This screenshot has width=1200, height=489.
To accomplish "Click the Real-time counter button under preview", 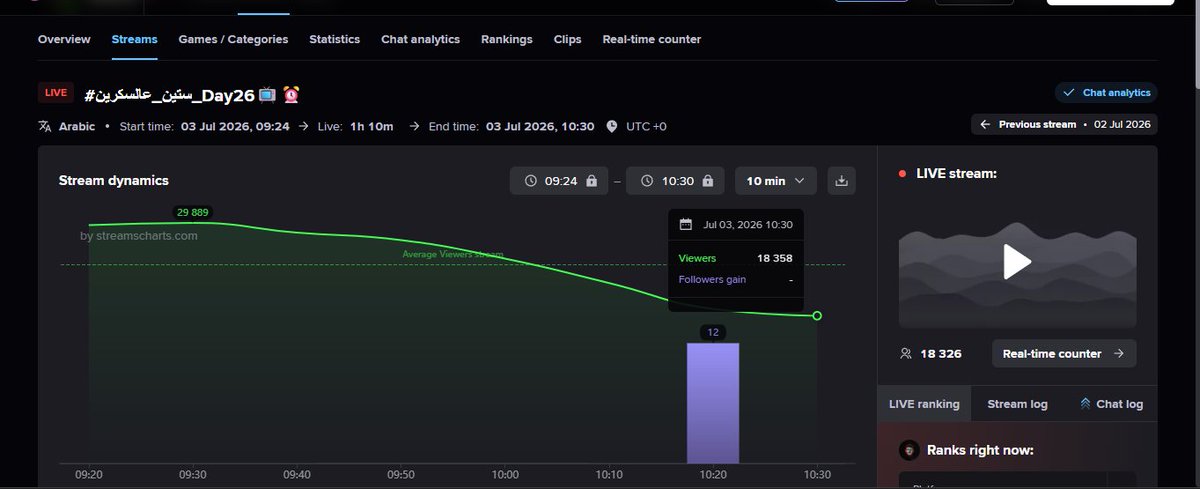I will coord(1064,354).
